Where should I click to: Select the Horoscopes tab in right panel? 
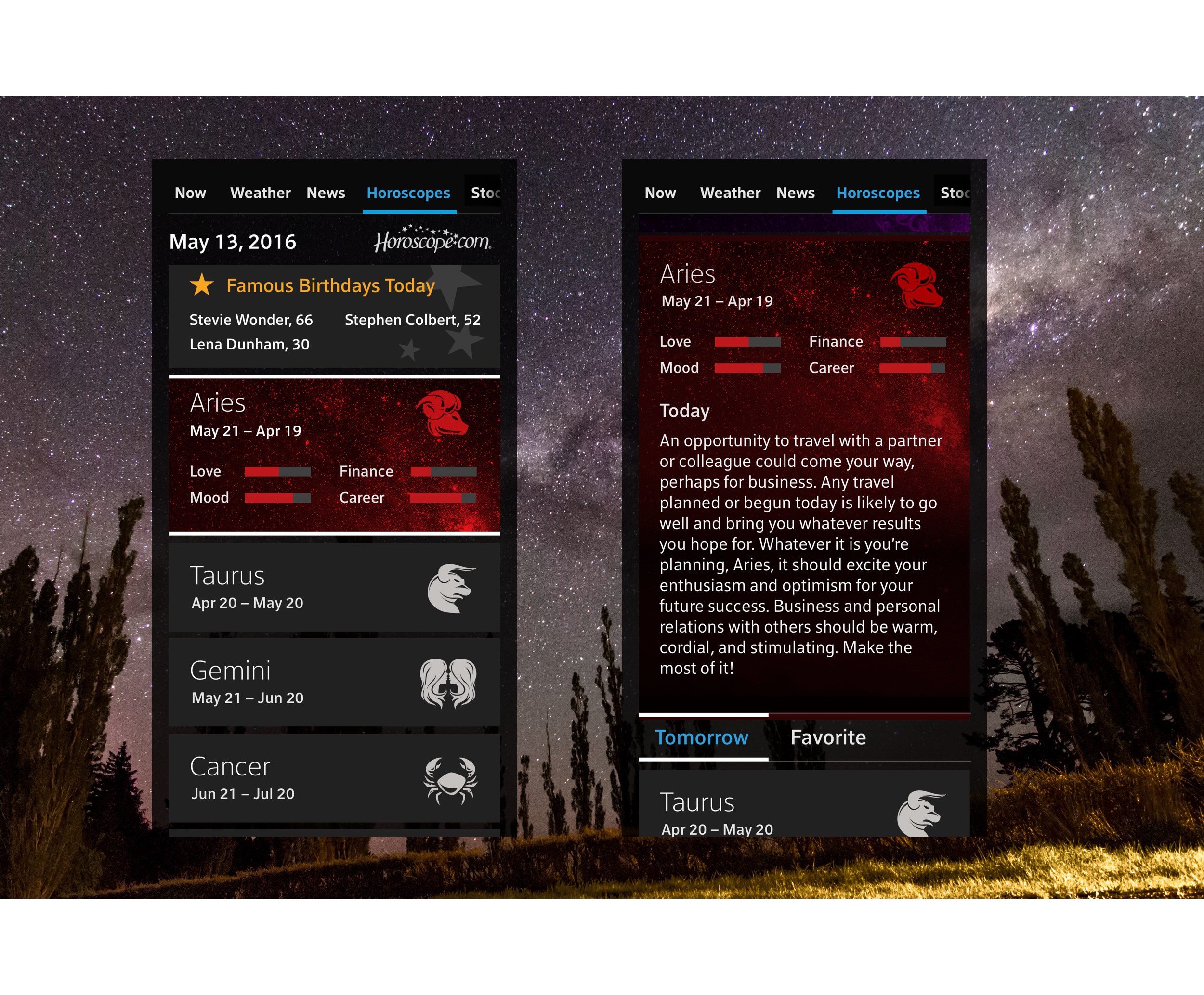point(878,193)
